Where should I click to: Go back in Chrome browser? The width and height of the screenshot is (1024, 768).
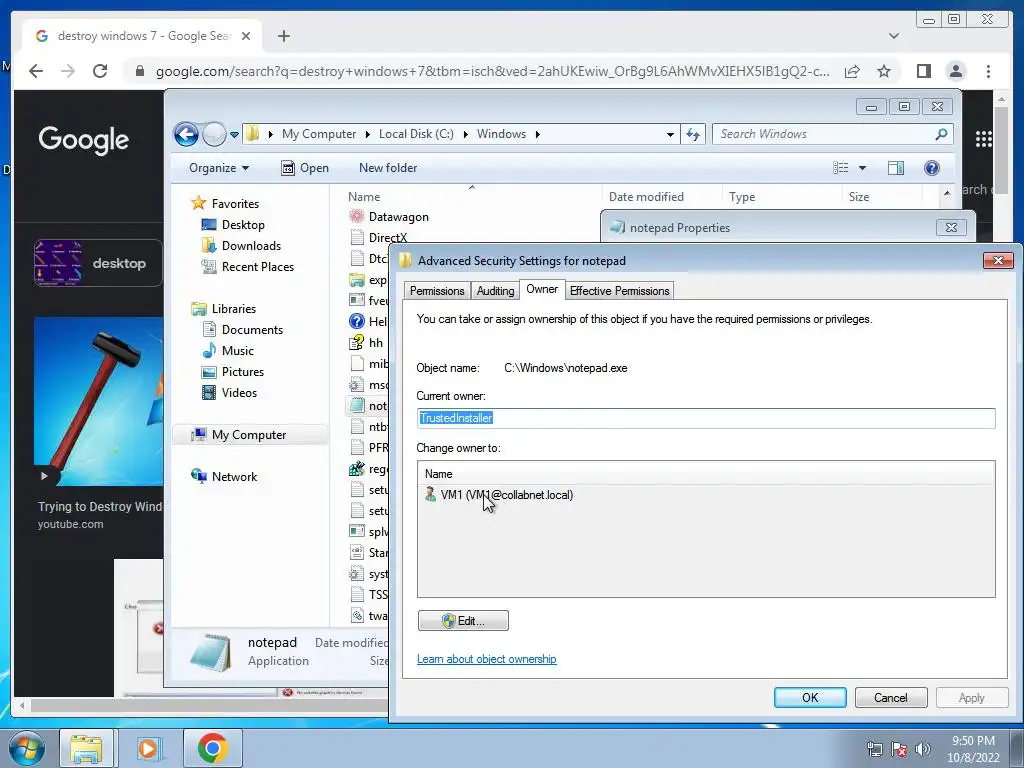(36, 71)
